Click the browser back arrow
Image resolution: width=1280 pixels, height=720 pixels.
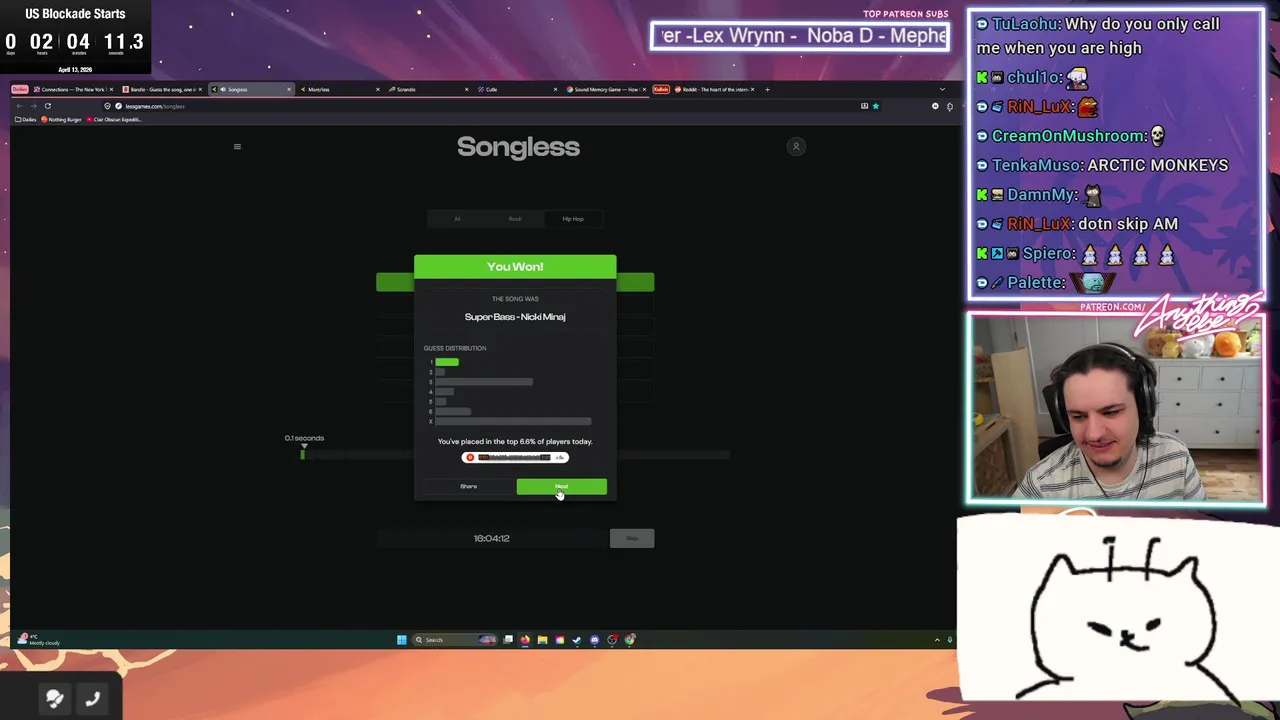tap(19, 106)
